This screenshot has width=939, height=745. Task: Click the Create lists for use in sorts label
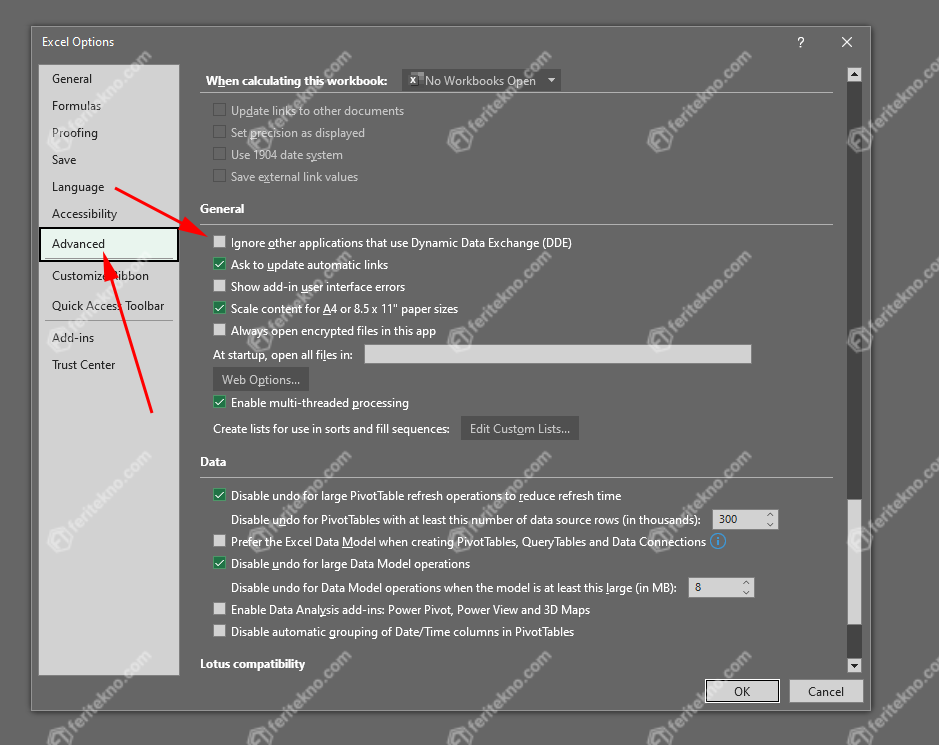(331, 429)
